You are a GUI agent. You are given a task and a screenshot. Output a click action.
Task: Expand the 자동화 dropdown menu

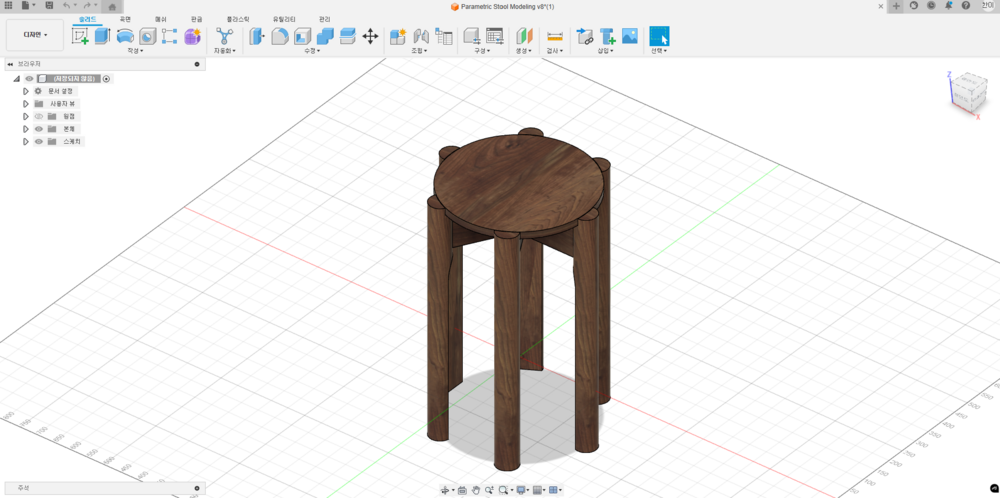(224, 50)
